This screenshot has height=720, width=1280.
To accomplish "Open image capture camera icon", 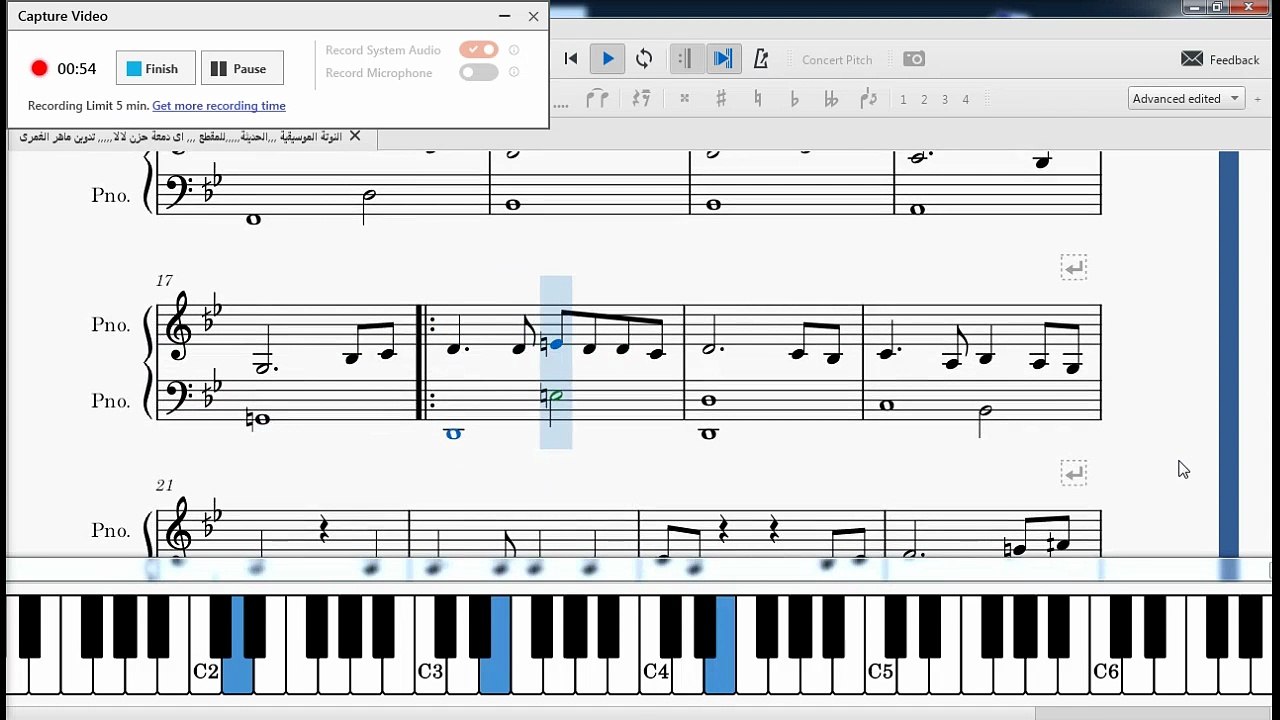I will (914, 59).
